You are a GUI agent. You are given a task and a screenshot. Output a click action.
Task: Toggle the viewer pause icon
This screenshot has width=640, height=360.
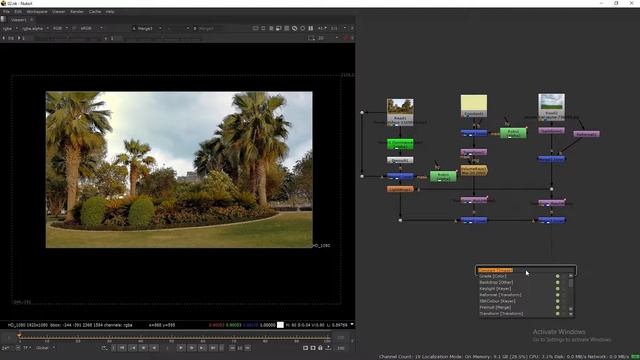[x=311, y=29]
